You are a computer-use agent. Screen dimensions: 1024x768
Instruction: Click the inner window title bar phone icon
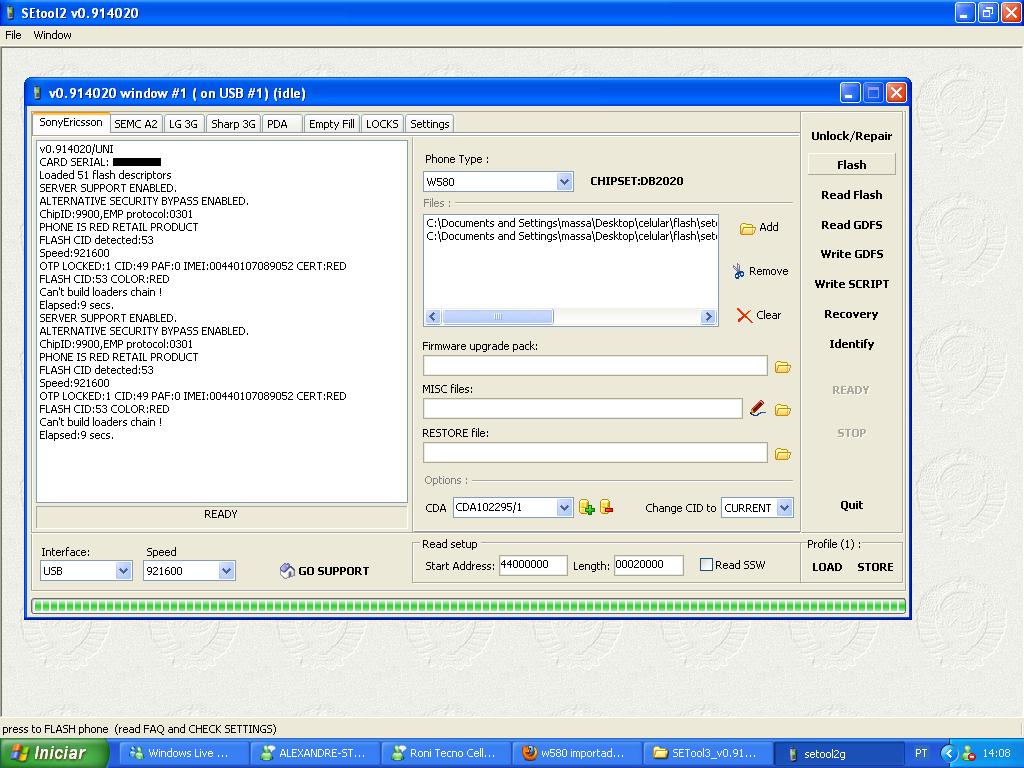coord(37,93)
